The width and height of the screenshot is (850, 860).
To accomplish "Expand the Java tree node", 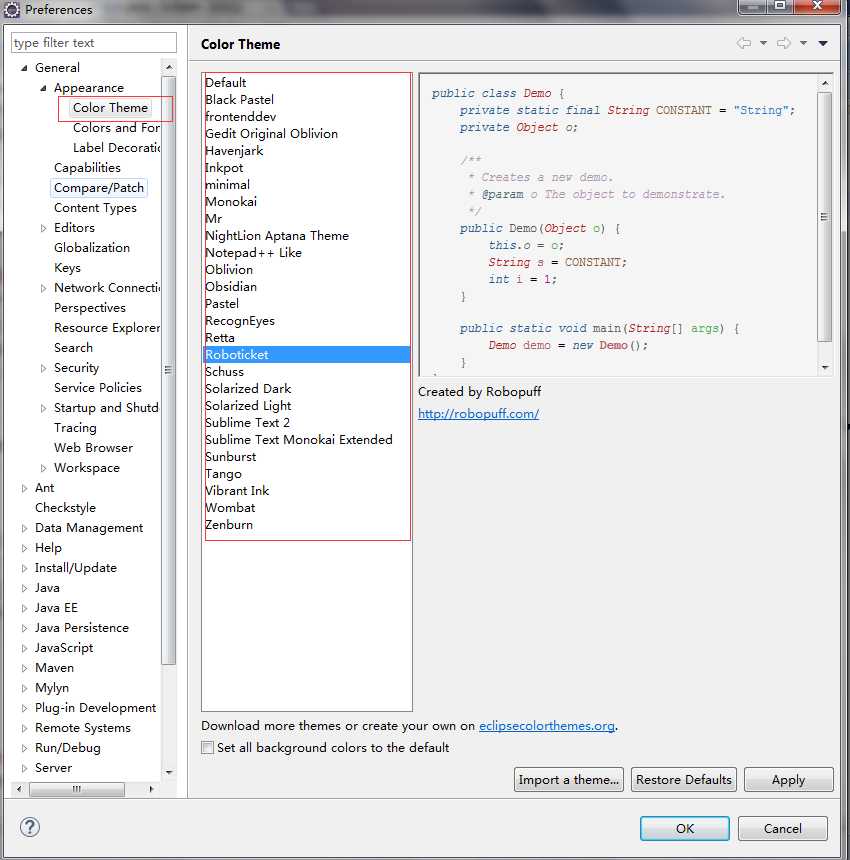I will point(25,588).
